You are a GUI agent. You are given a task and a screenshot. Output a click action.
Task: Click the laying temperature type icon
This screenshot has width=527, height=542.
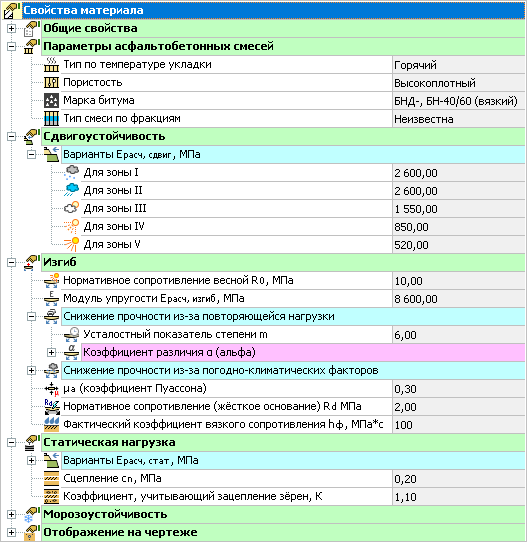pos(51,65)
